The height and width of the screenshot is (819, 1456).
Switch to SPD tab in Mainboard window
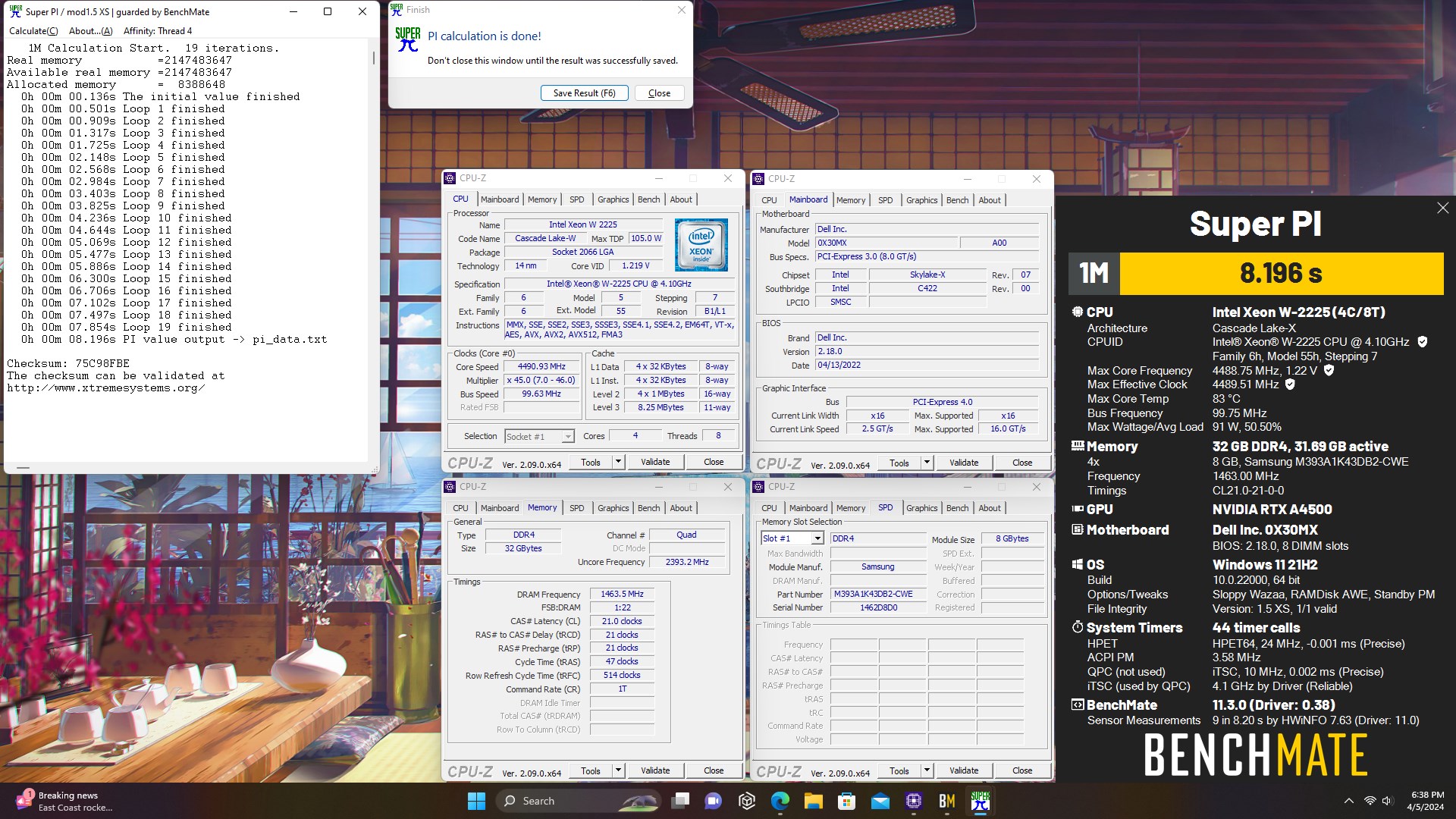tap(885, 200)
